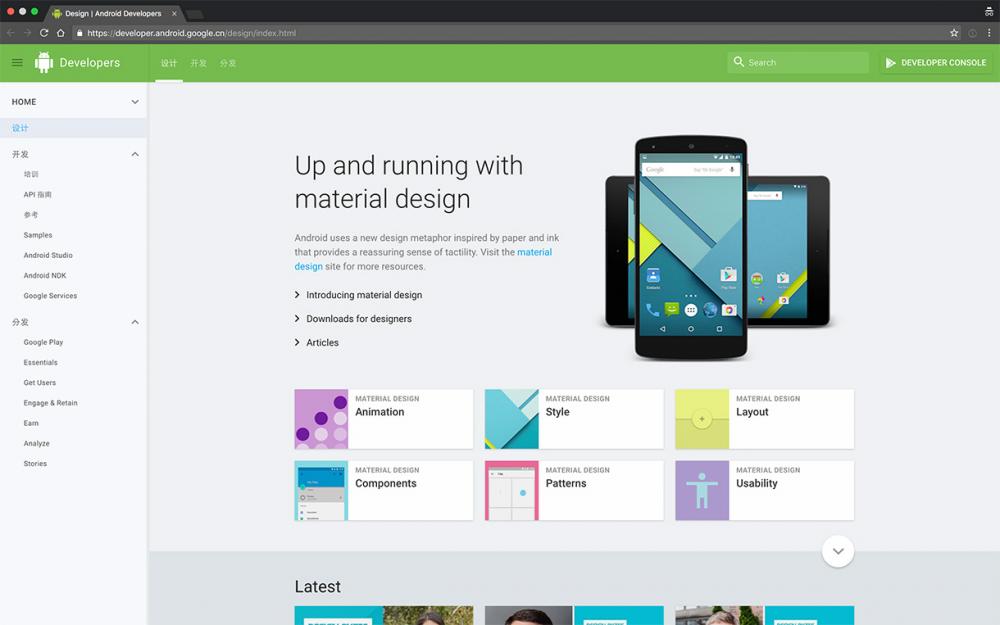1000x625 pixels.
Task: Bookmark the page with the star icon
Action: click(954, 33)
